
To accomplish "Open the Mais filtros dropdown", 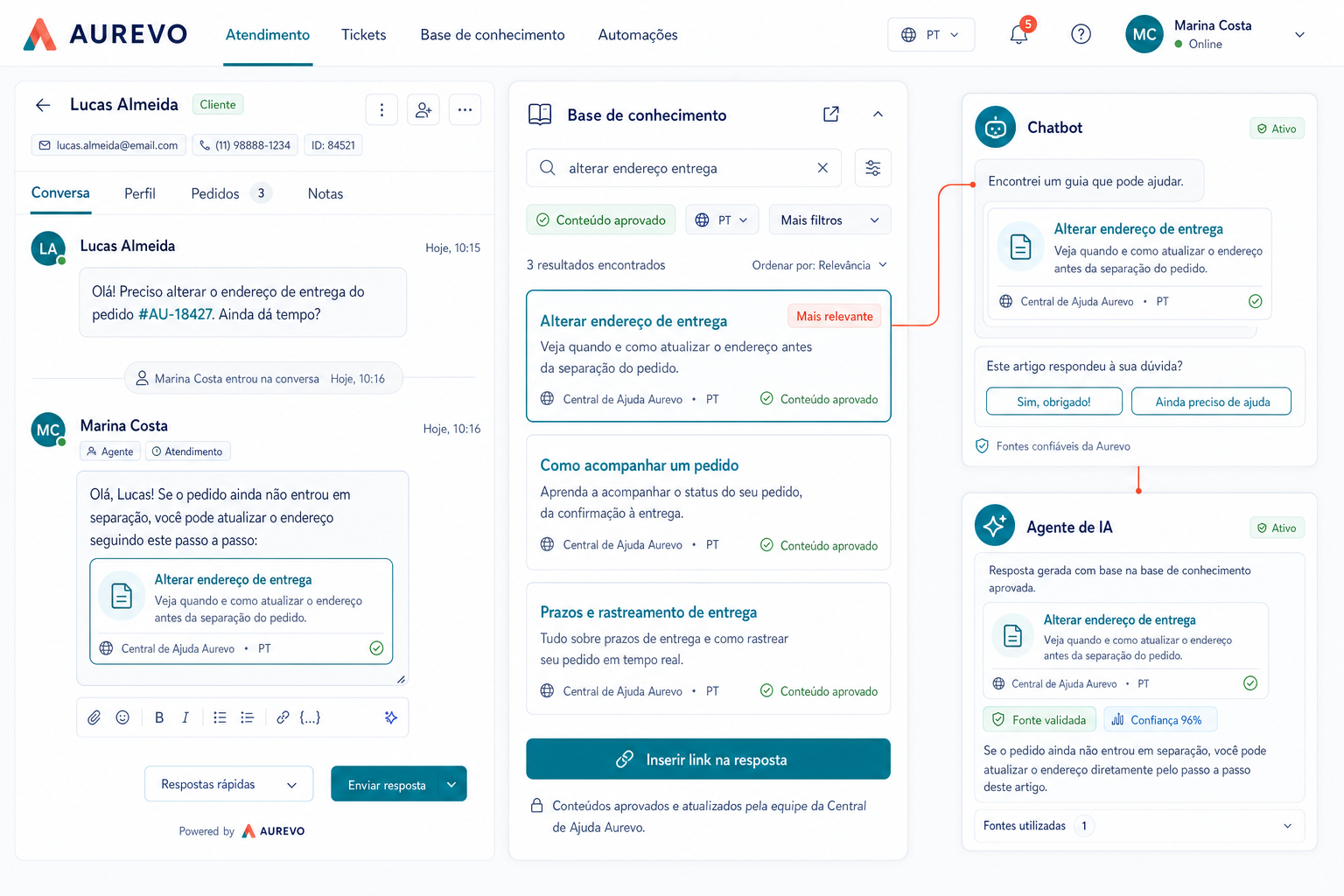I will pyautogui.click(x=830, y=220).
